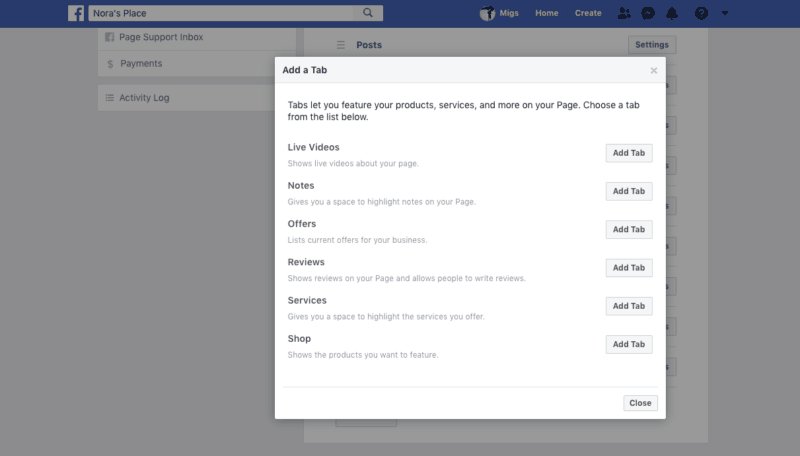800x456 pixels.
Task: Open Migs profile link
Action: pos(509,13)
